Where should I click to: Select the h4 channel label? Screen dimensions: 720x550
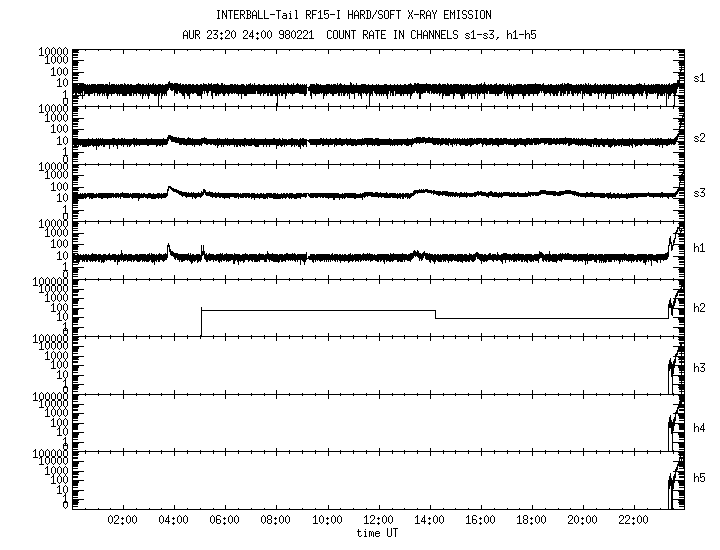pos(699,427)
